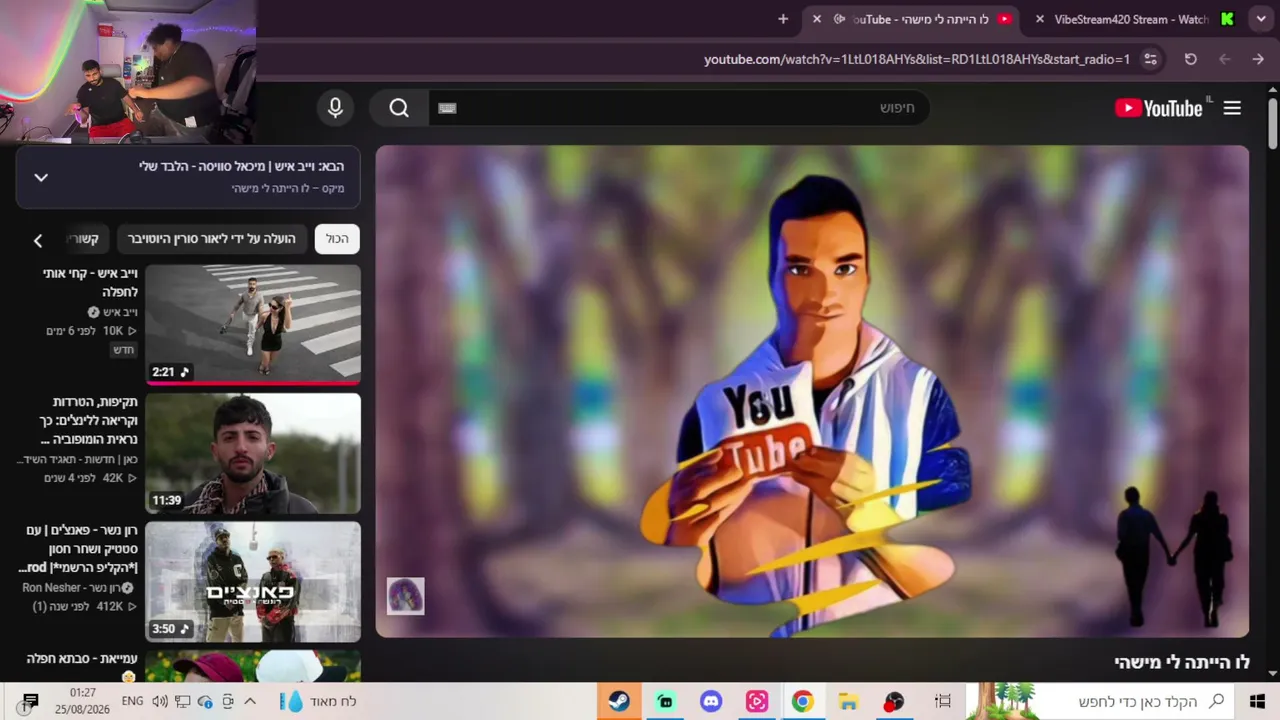Image resolution: width=1280 pixels, height=720 pixels.
Task: Select the 'הועלה על ידי ליאור סורין היוטיובר' chip
Action: [x=211, y=239]
